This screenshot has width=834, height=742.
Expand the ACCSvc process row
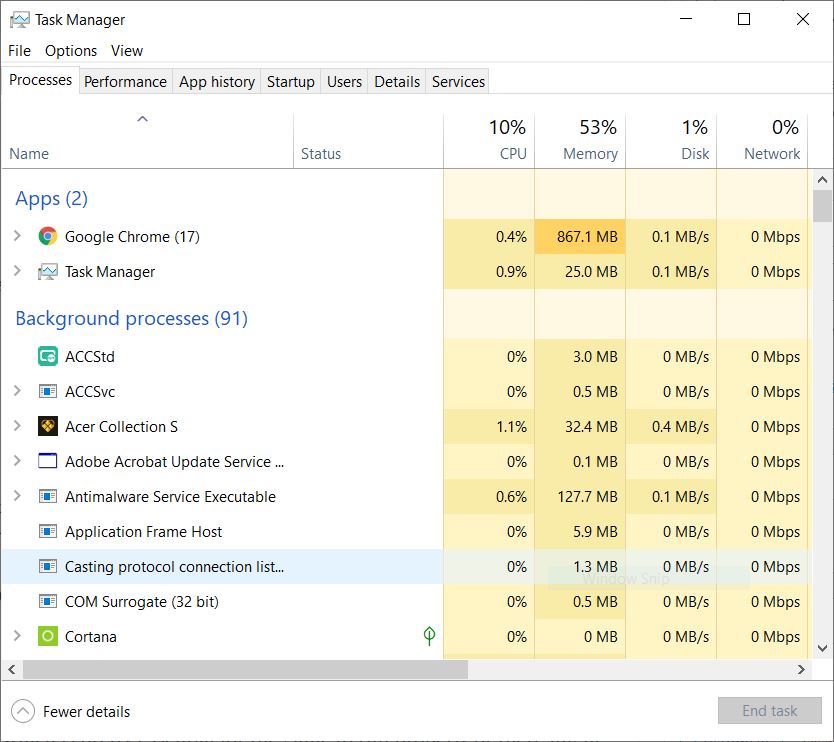click(x=17, y=391)
